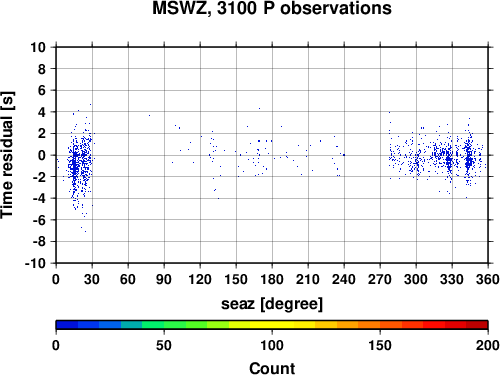
Task: Click colorbar tick label 150
Action: [380, 345]
